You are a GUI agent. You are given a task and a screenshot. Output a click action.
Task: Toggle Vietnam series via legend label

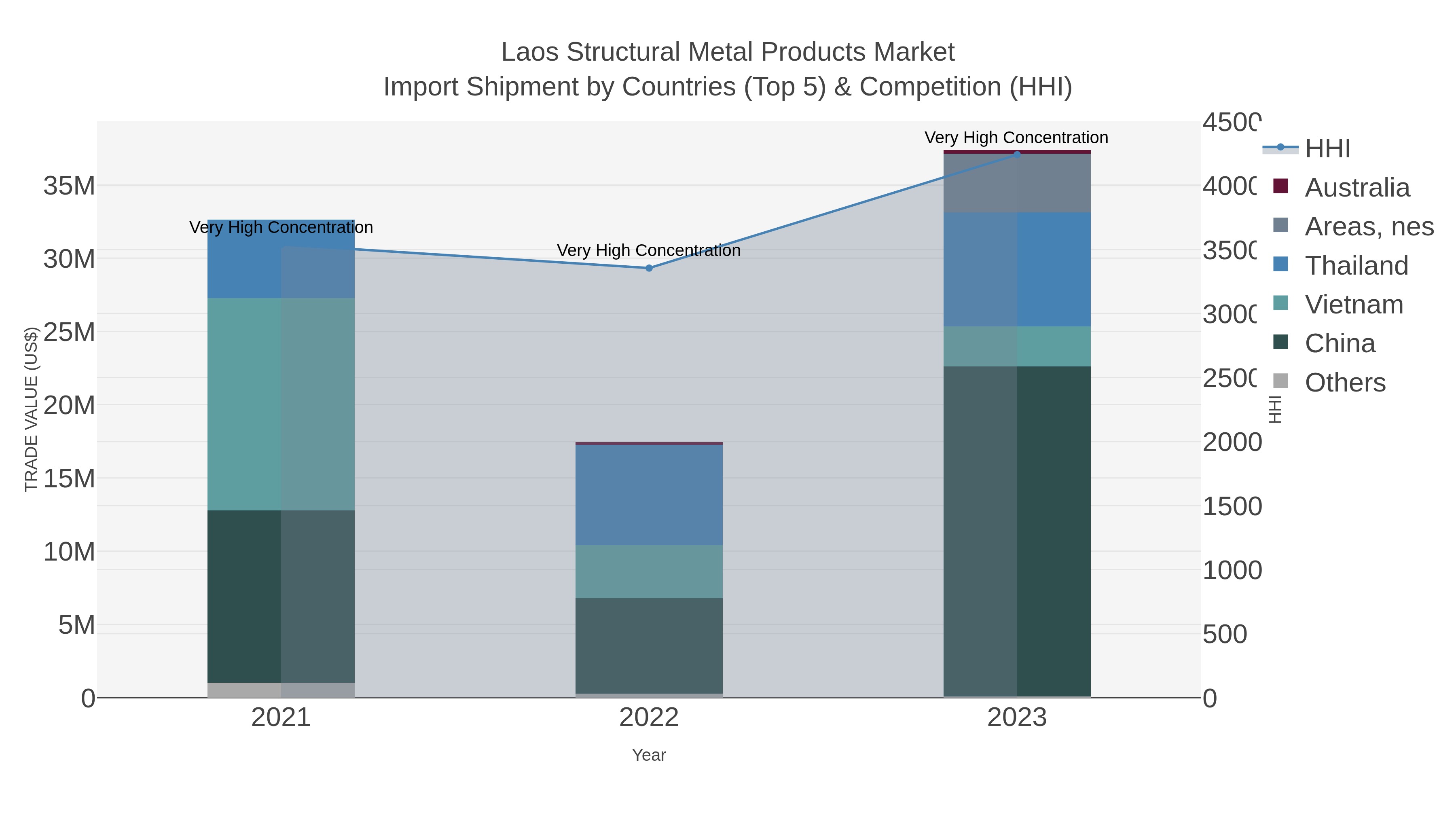tap(1354, 305)
